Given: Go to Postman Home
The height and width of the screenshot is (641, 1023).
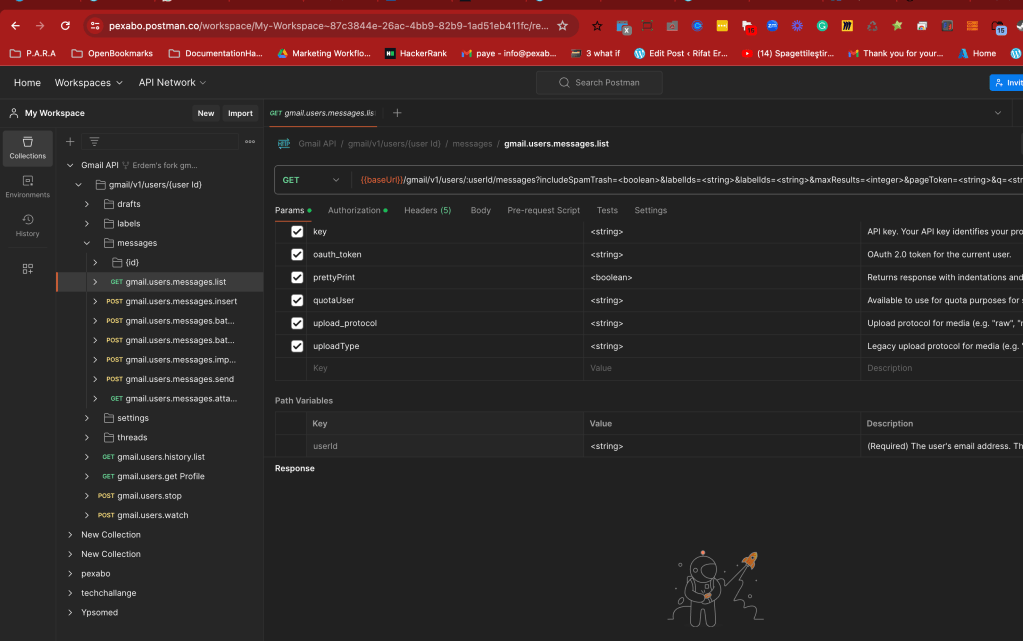Looking at the screenshot, I should click(27, 83).
